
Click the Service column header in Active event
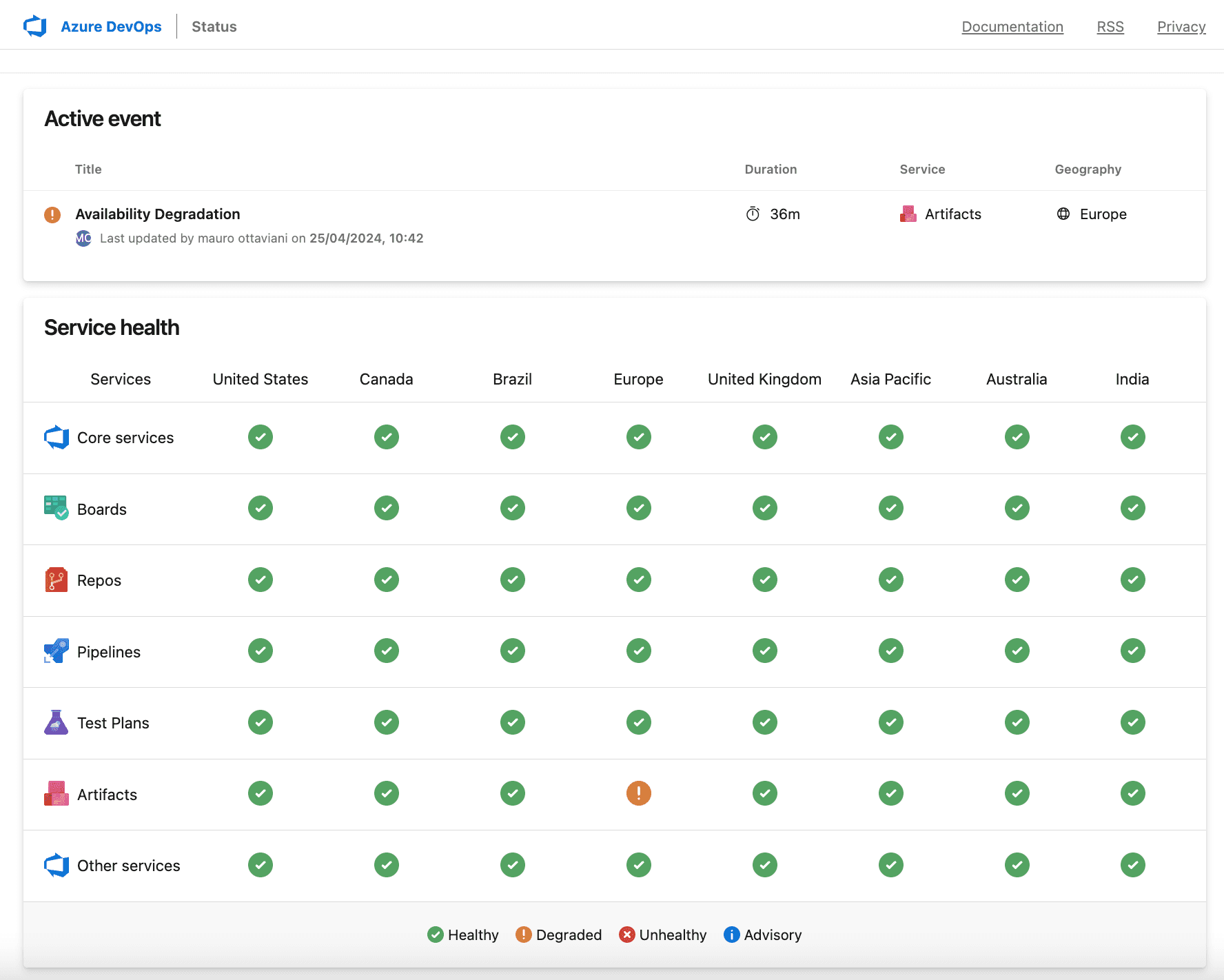coord(922,170)
